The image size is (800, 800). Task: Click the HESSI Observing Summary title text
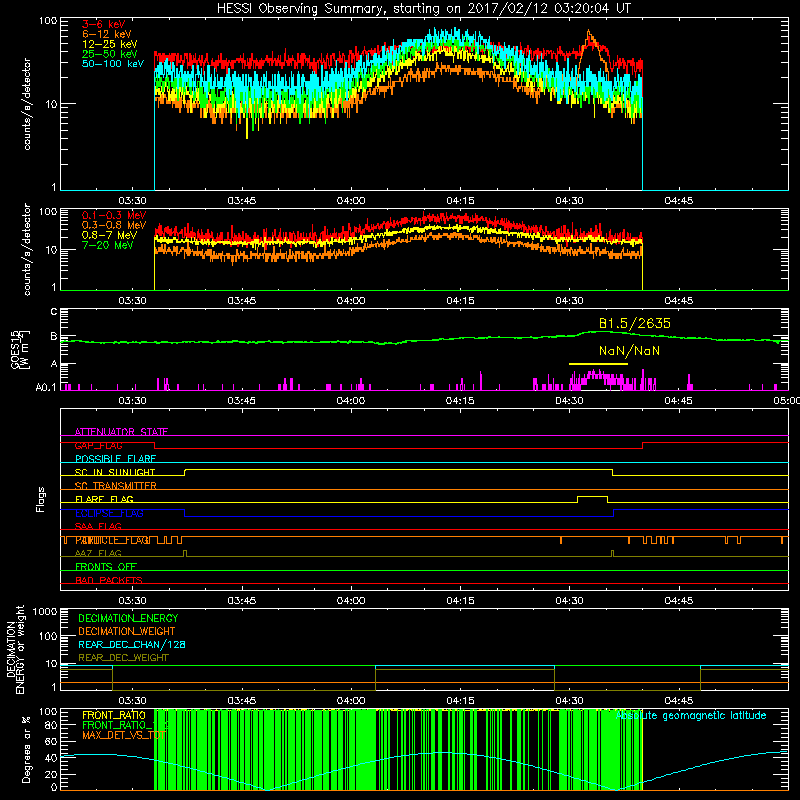point(423,9)
